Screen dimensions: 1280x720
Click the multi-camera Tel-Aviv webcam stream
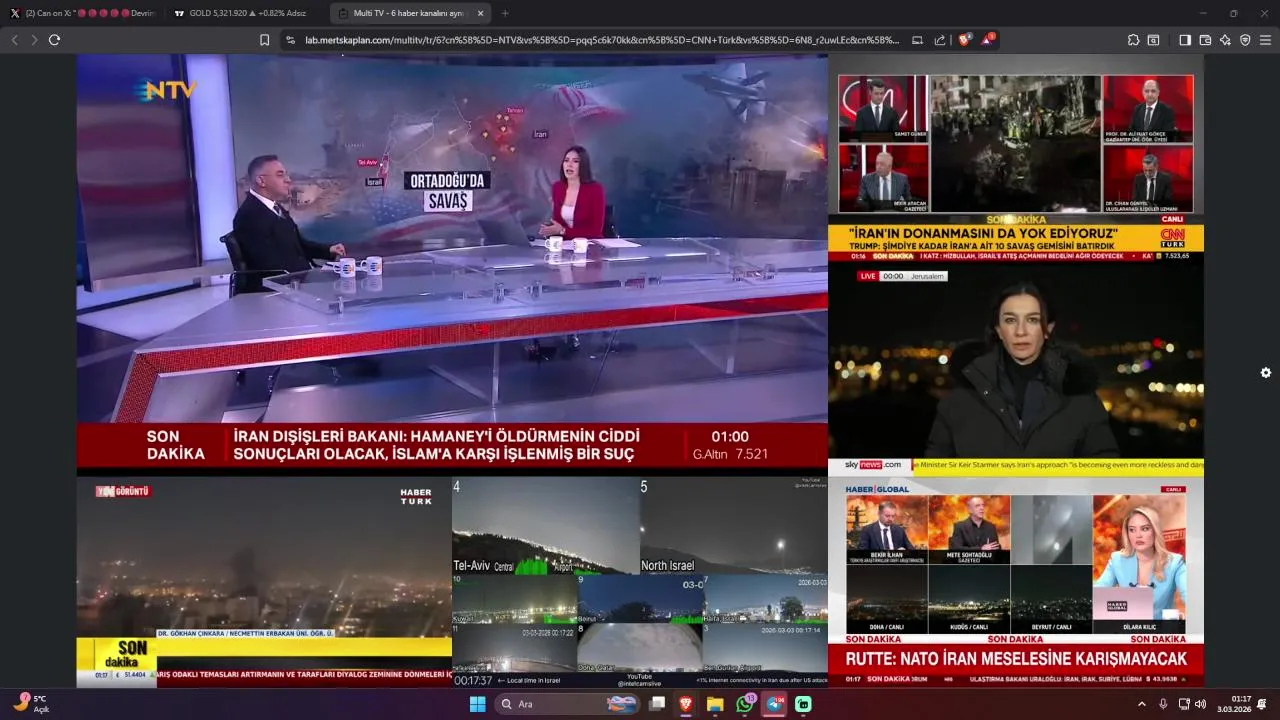point(640,582)
